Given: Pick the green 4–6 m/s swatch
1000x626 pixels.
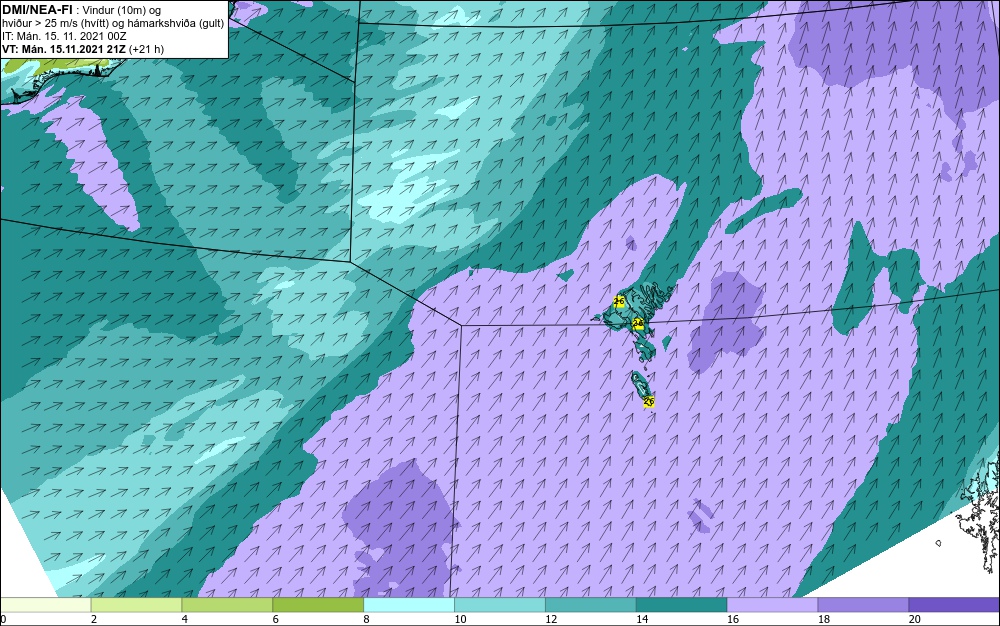Looking at the screenshot, I should (227, 604).
